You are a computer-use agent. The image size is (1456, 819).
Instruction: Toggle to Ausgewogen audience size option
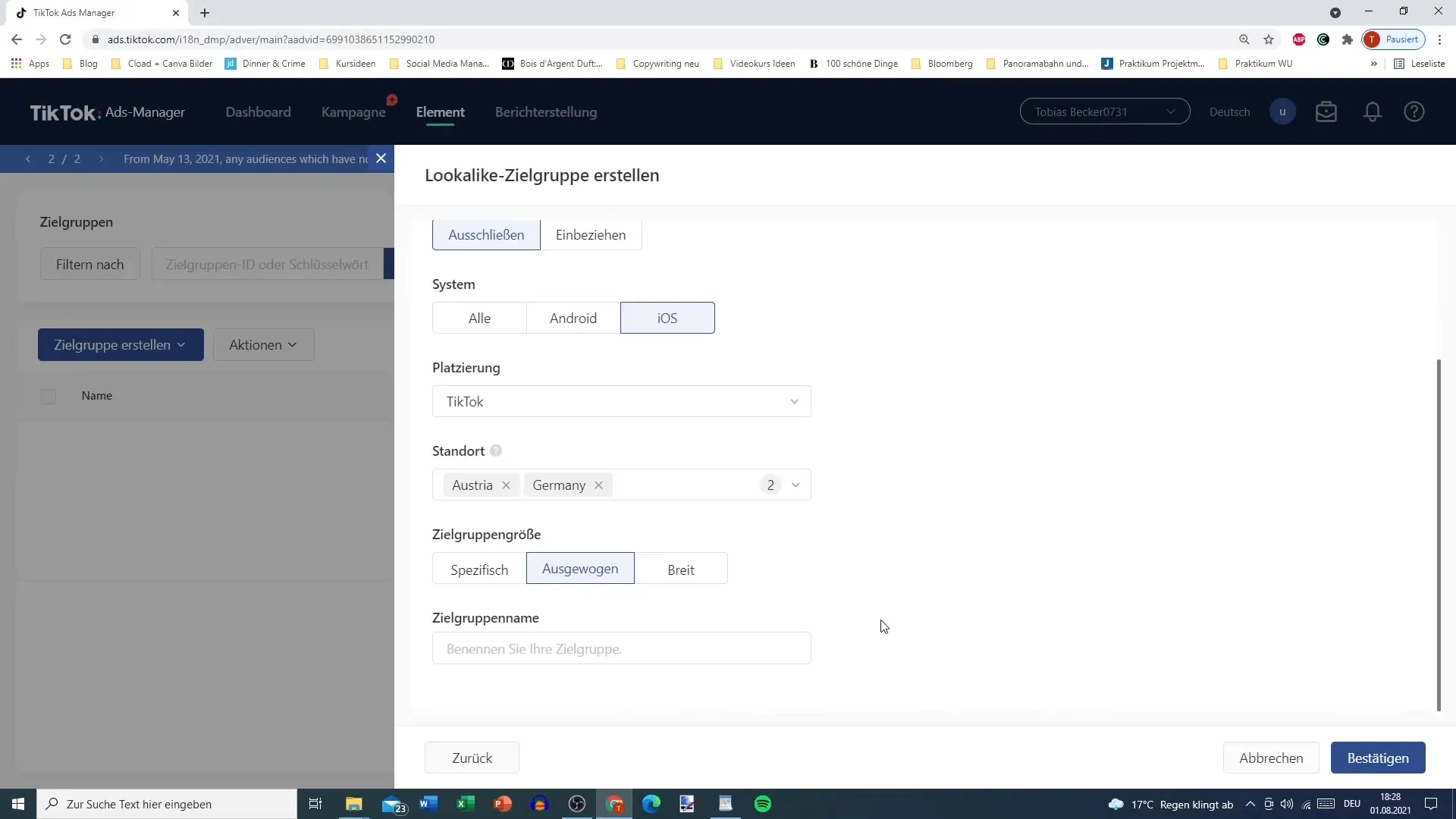point(580,569)
